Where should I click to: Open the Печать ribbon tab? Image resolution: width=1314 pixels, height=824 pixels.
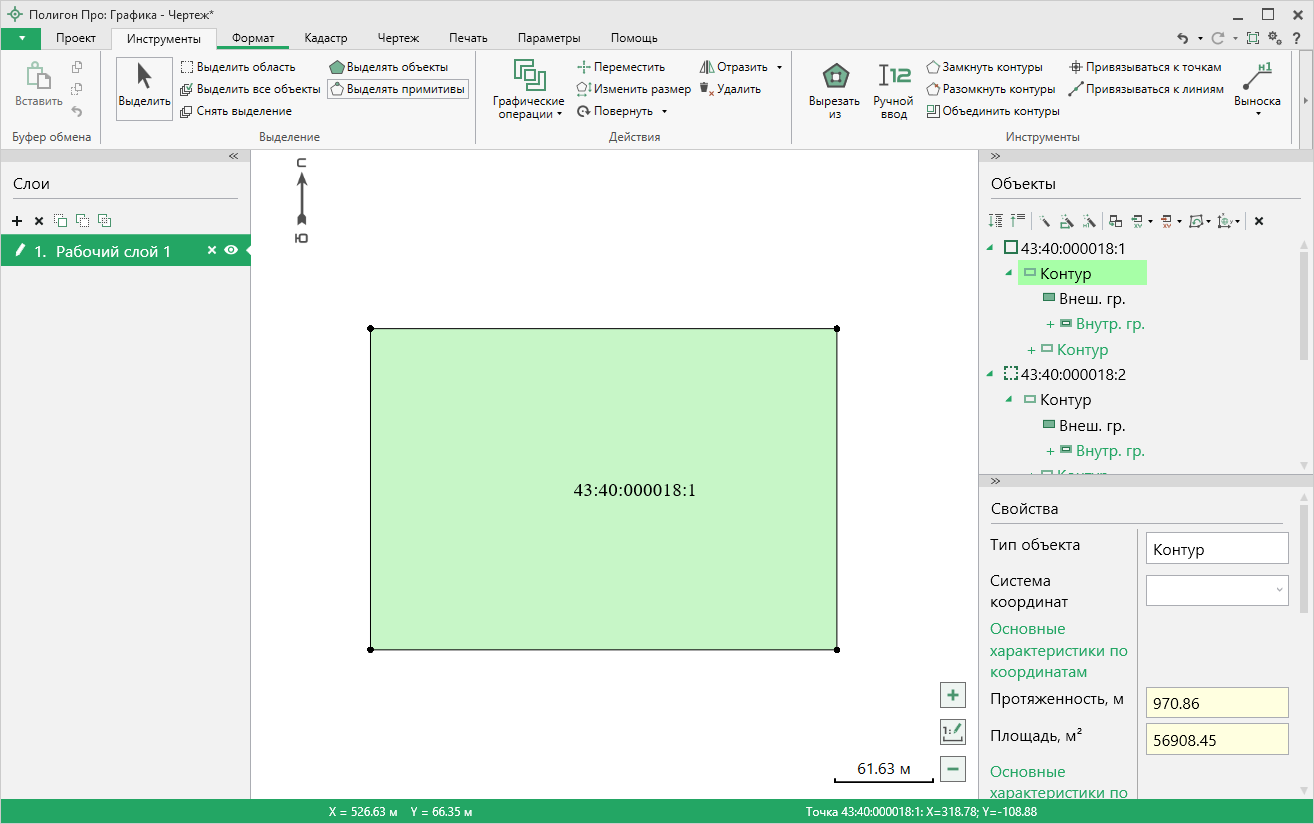468,38
